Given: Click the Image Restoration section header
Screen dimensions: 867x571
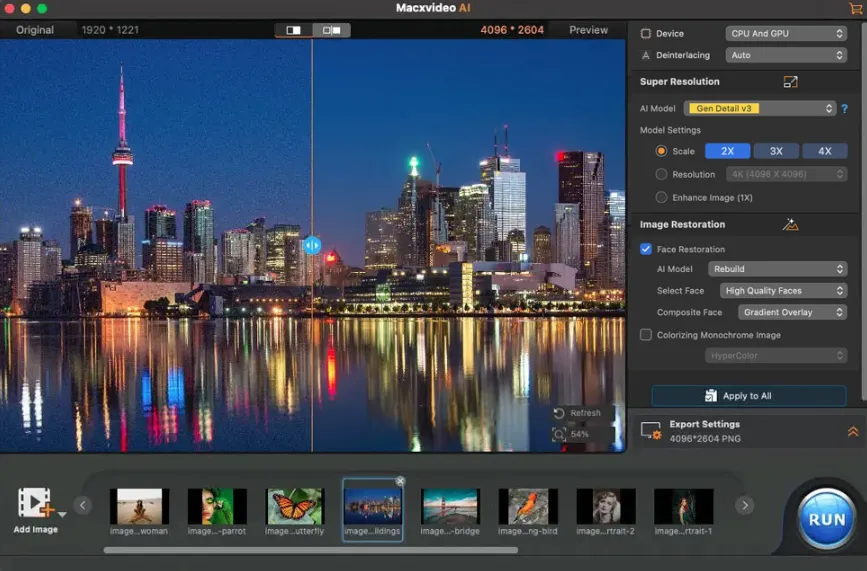Looking at the screenshot, I should (682, 224).
